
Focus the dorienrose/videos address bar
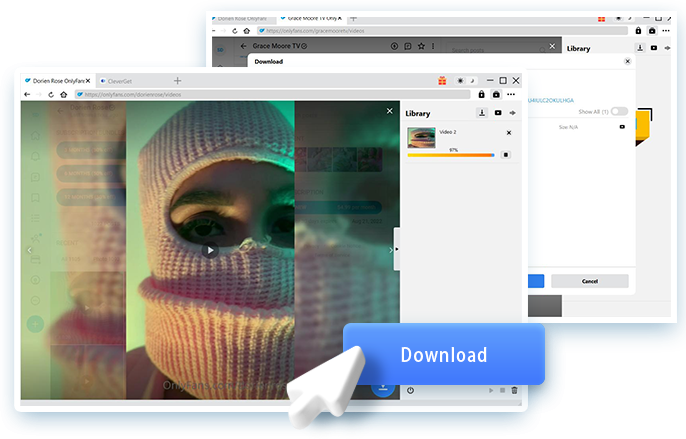point(272,94)
